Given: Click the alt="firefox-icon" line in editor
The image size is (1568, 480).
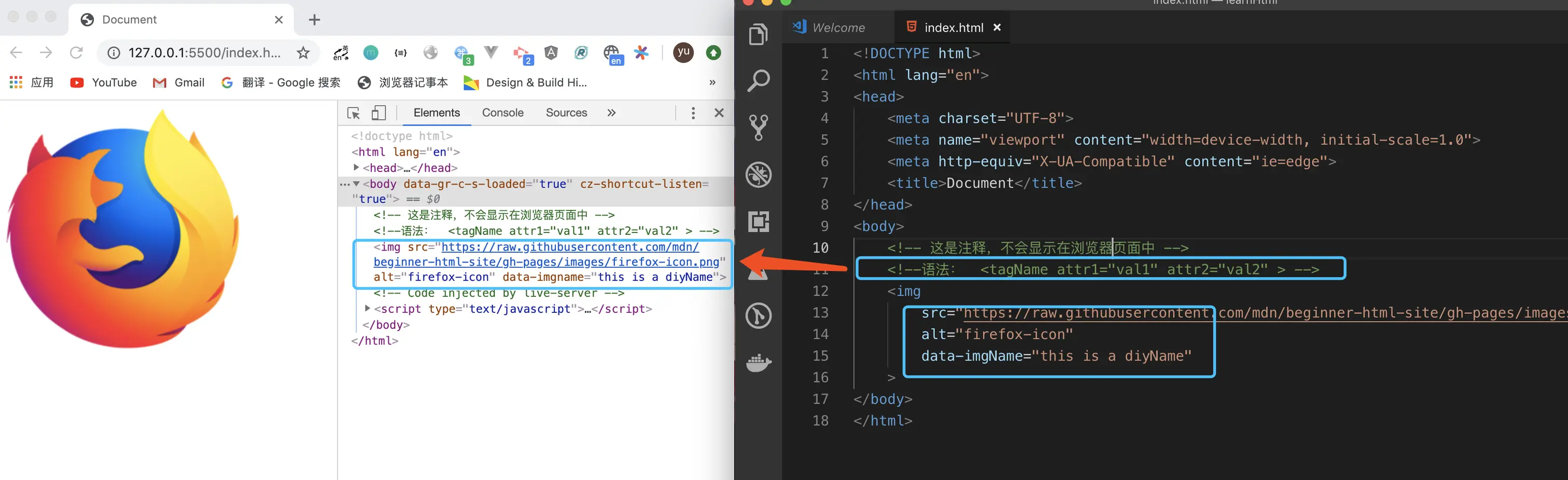Looking at the screenshot, I should pos(997,334).
